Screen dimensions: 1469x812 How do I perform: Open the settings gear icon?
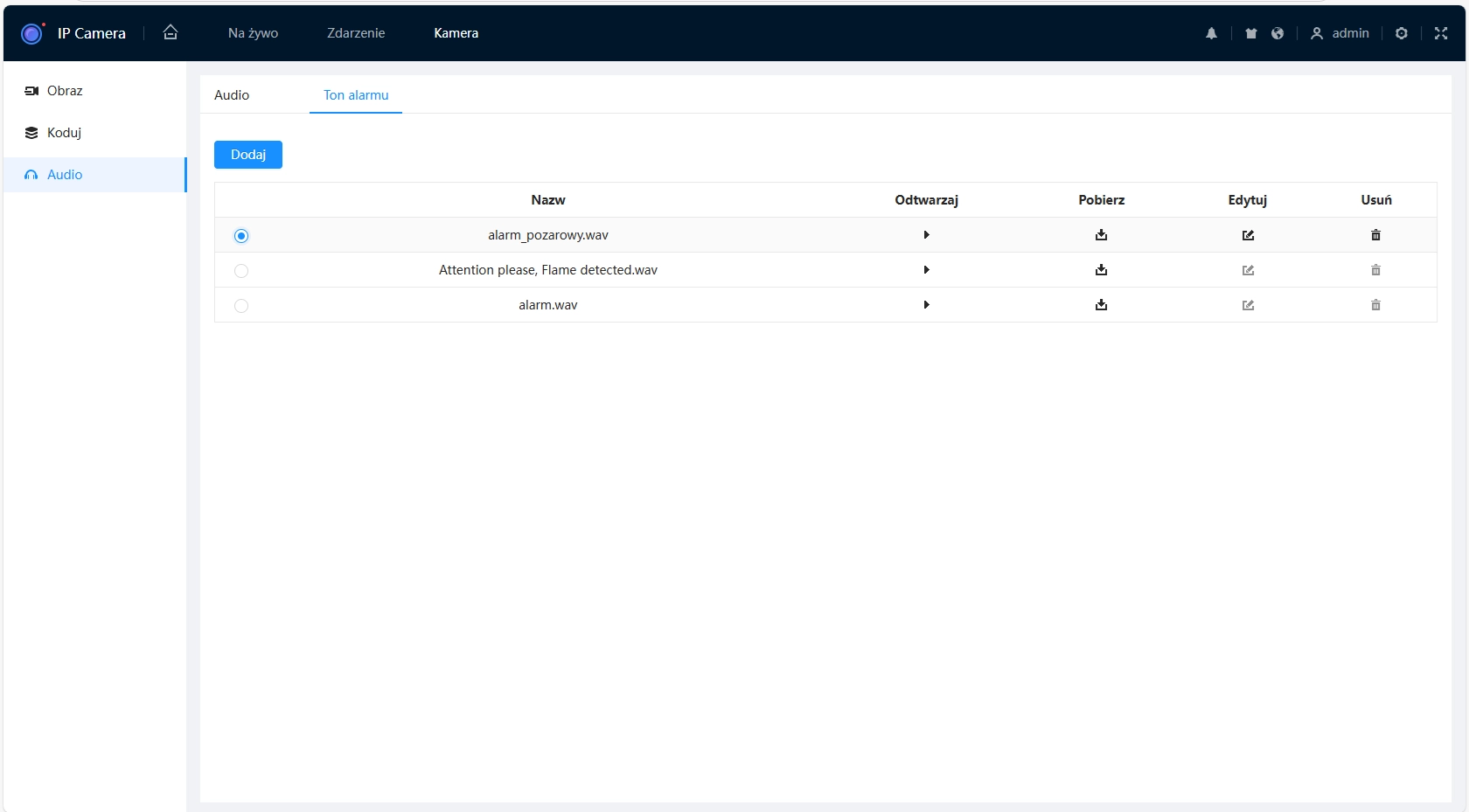pyautogui.click(x=1401, y=33)
